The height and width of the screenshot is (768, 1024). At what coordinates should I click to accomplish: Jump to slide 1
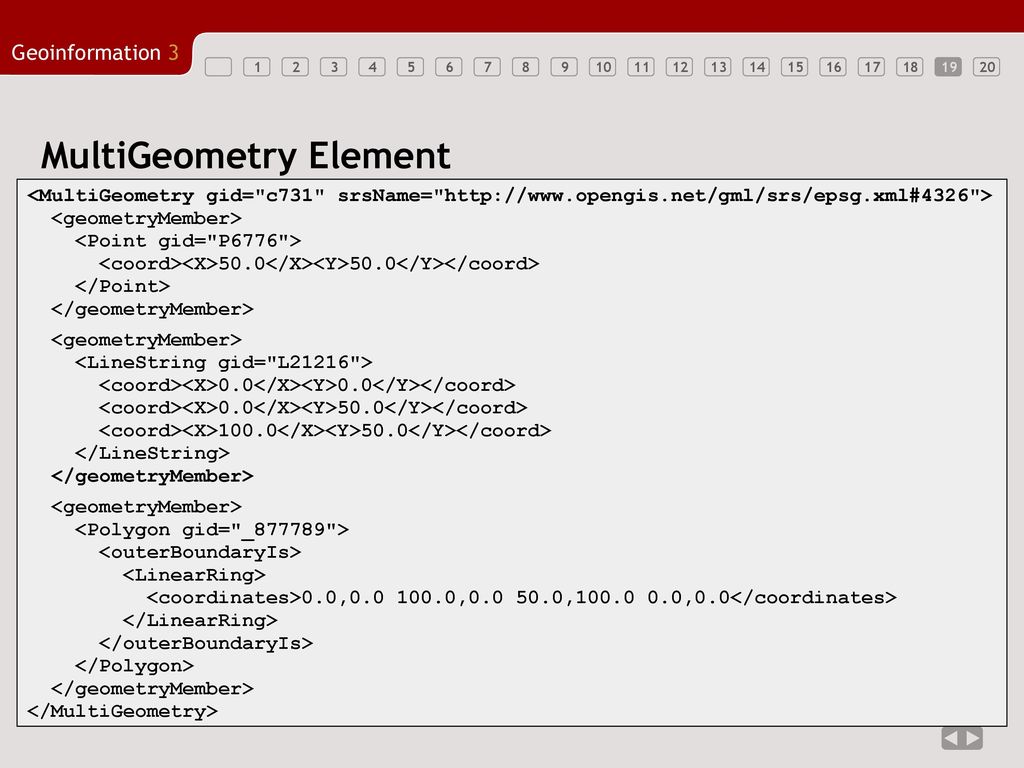257,67
